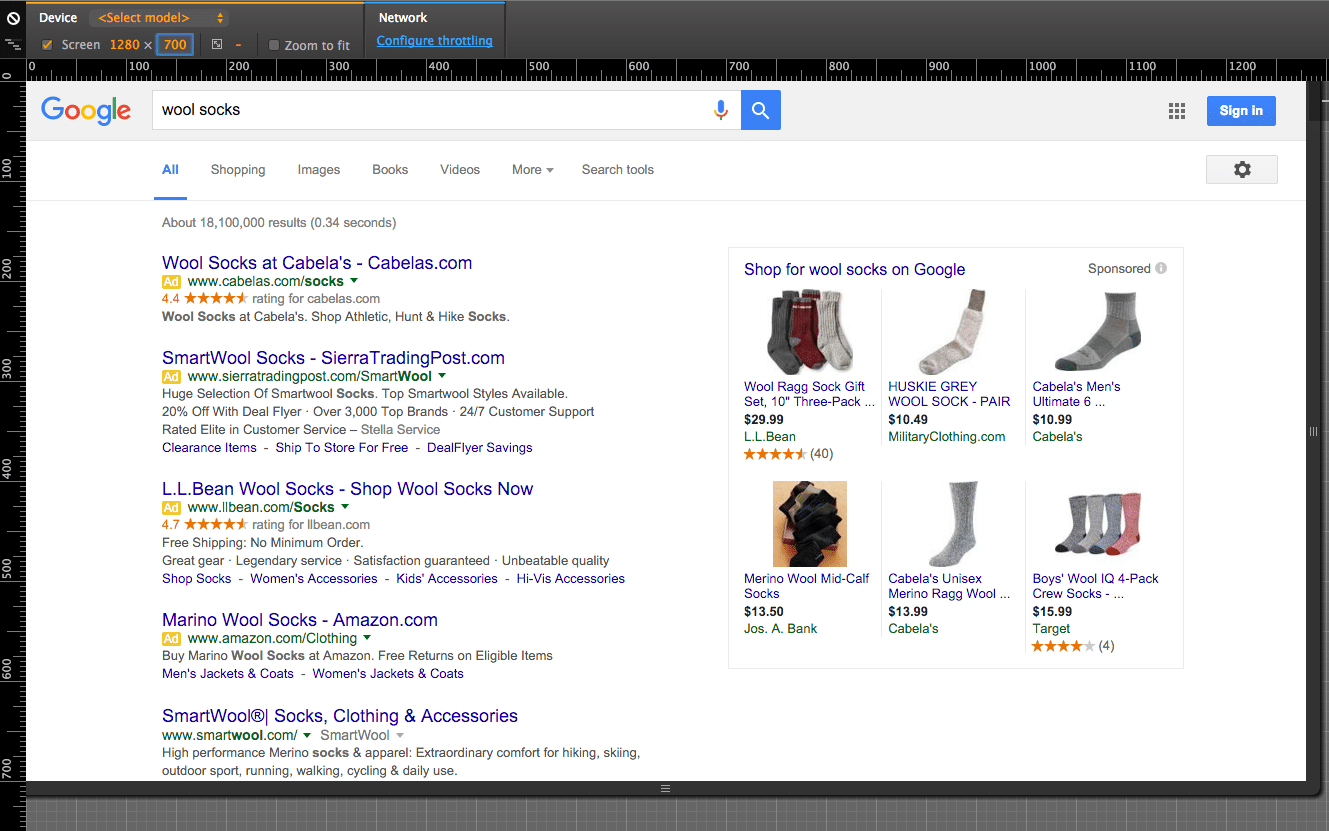The height and width of the screenshot is (831, 1329).
Task: Open the Google apps grid icon
Action: tap(1177, 111)
